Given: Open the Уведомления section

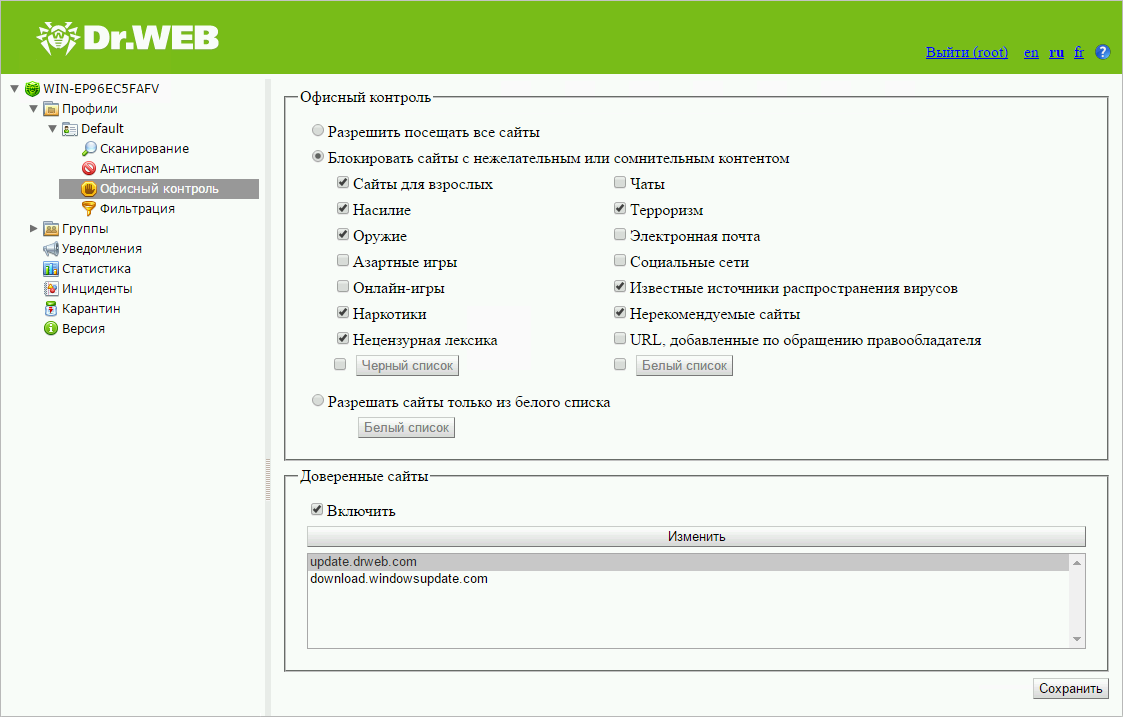Looking at the screenshot, I should click(101, 249).
